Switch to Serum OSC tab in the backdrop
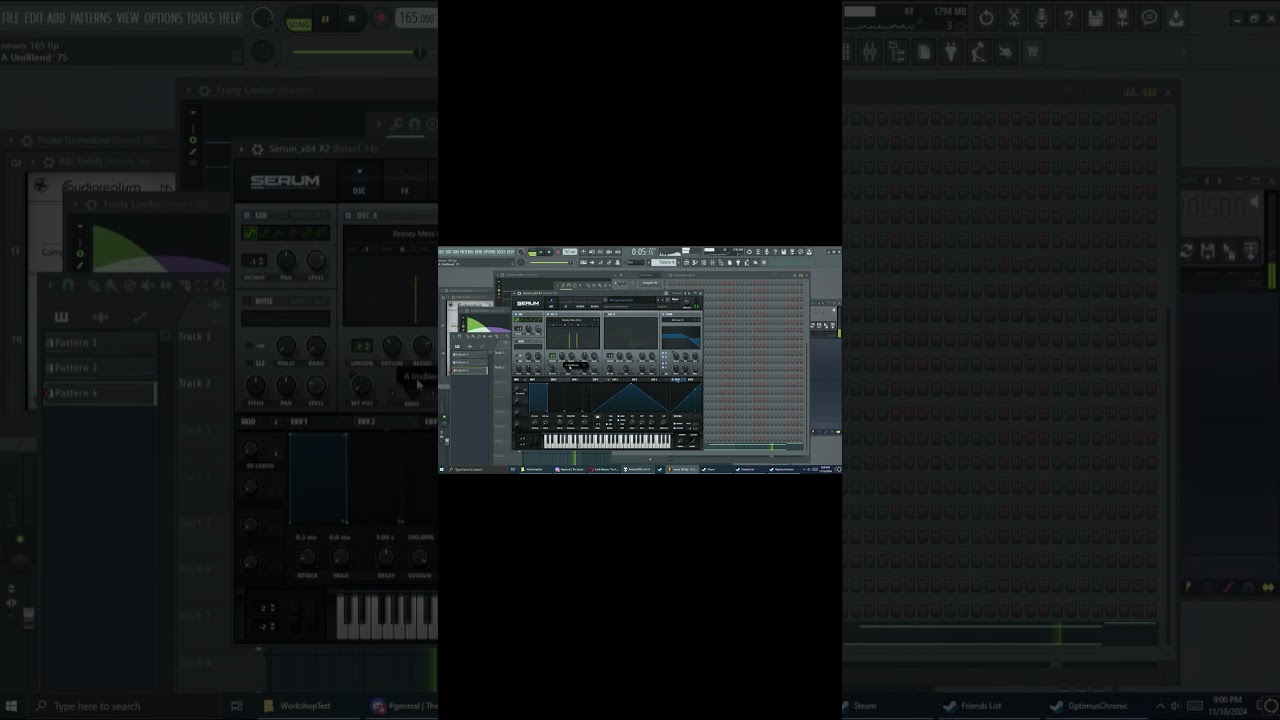 pyautogui.click(x=359, y=182)
